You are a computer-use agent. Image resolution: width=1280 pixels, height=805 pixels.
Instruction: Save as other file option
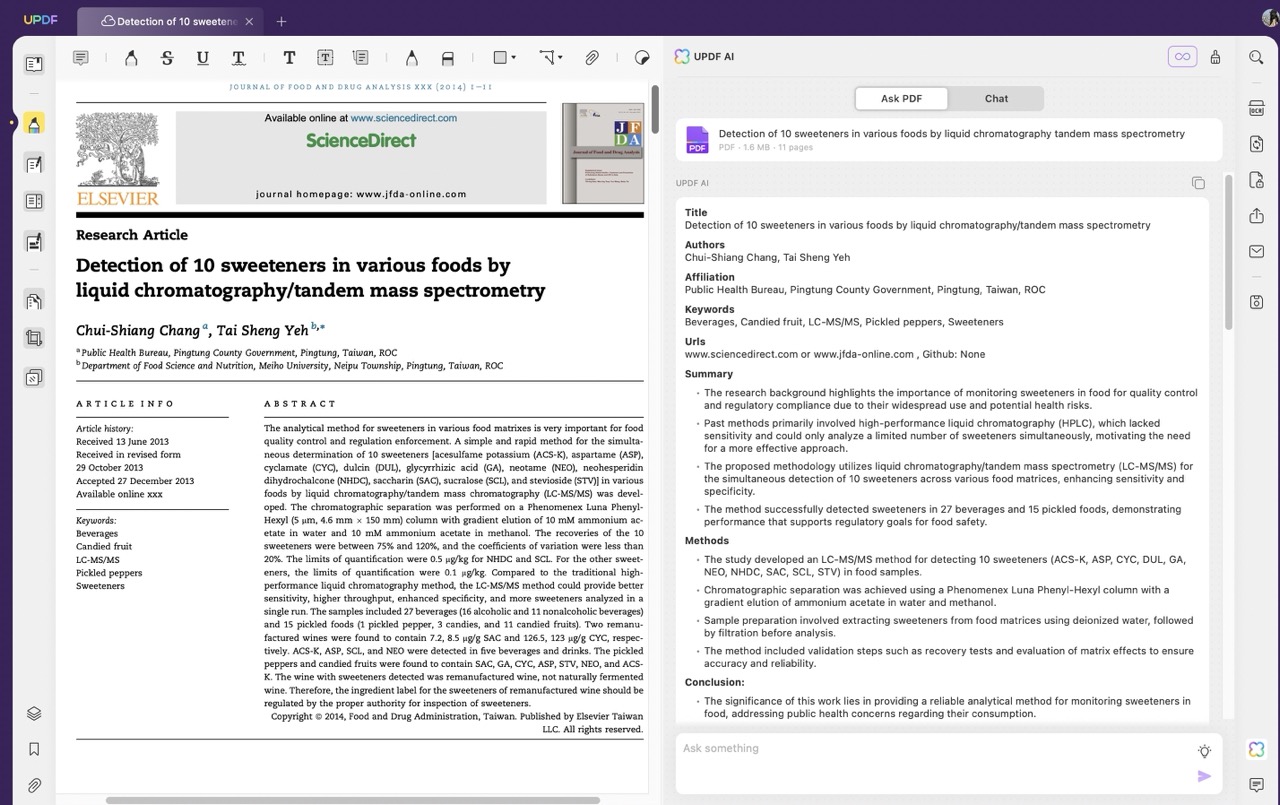click(1257, 302)
